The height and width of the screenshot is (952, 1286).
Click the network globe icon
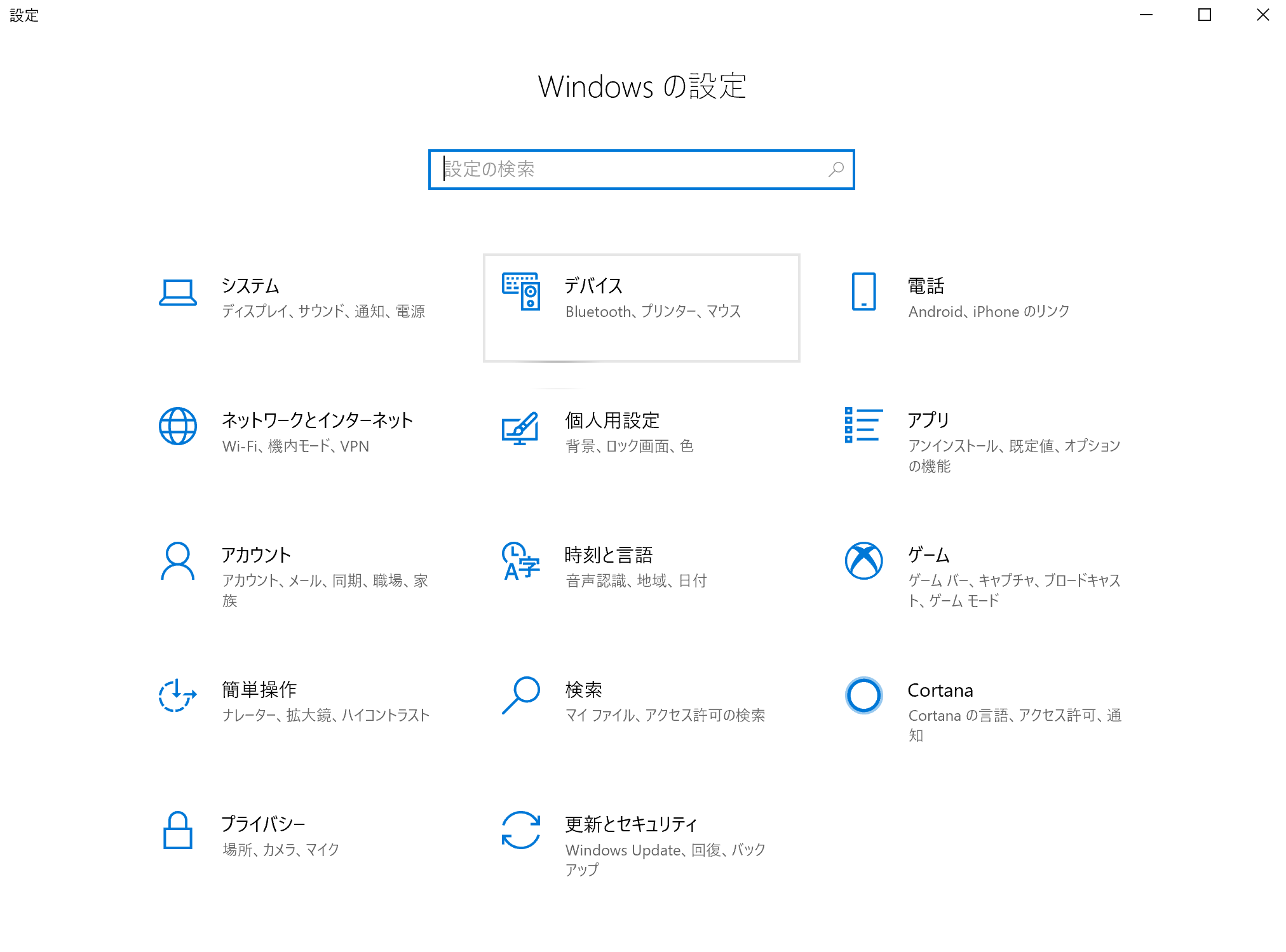click(177, 426)
